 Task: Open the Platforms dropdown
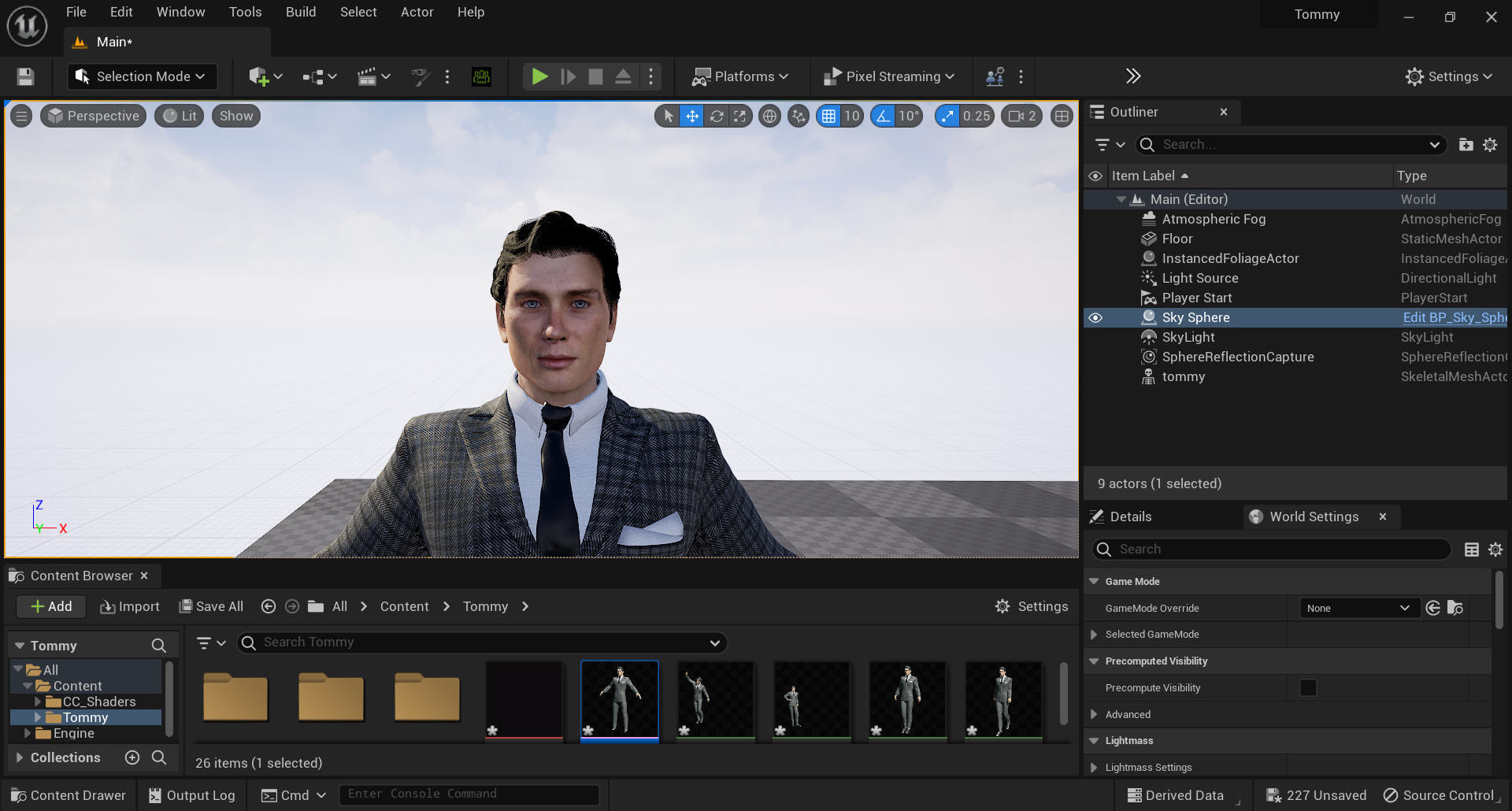point(740,76)
